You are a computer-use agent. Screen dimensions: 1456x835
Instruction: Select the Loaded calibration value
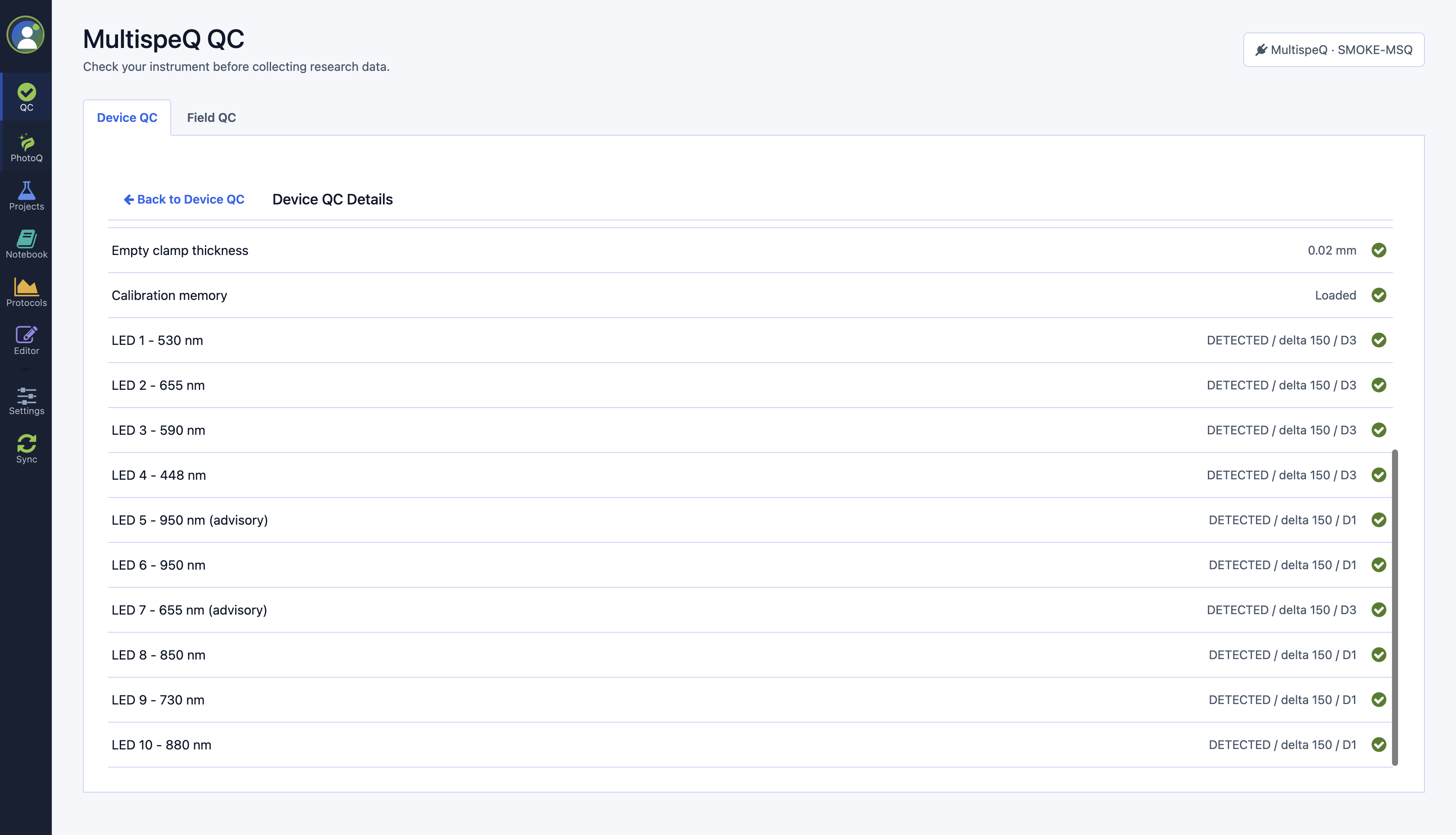1335,295
